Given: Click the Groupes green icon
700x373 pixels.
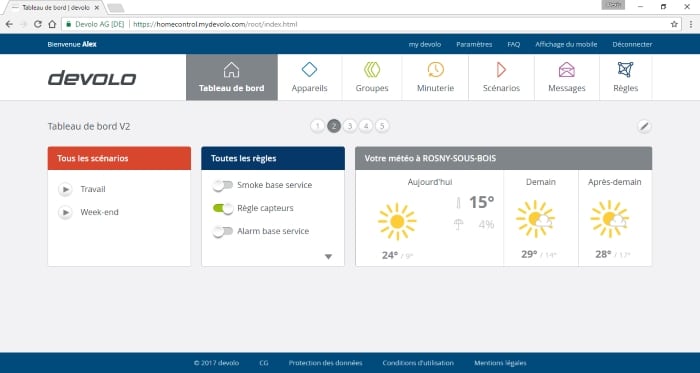Looking at the screenshot, I should [x=372, y=70].
